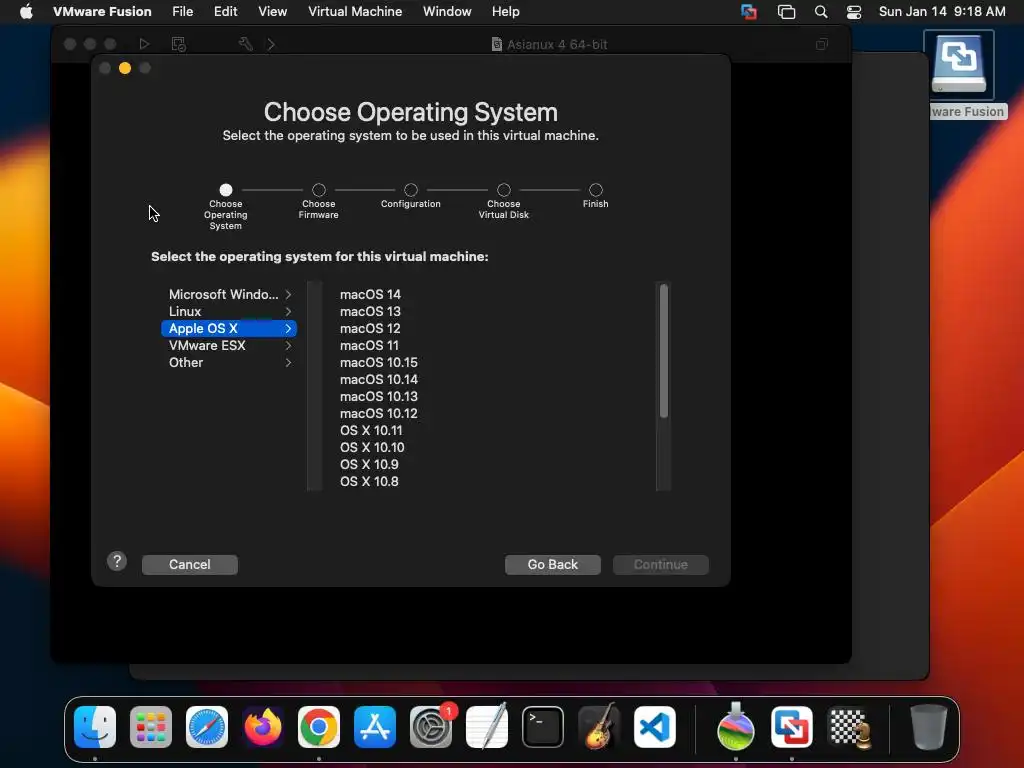The image size is (1024, 768).
Task: Open the Window menu
Action: (x=447, y=12)
